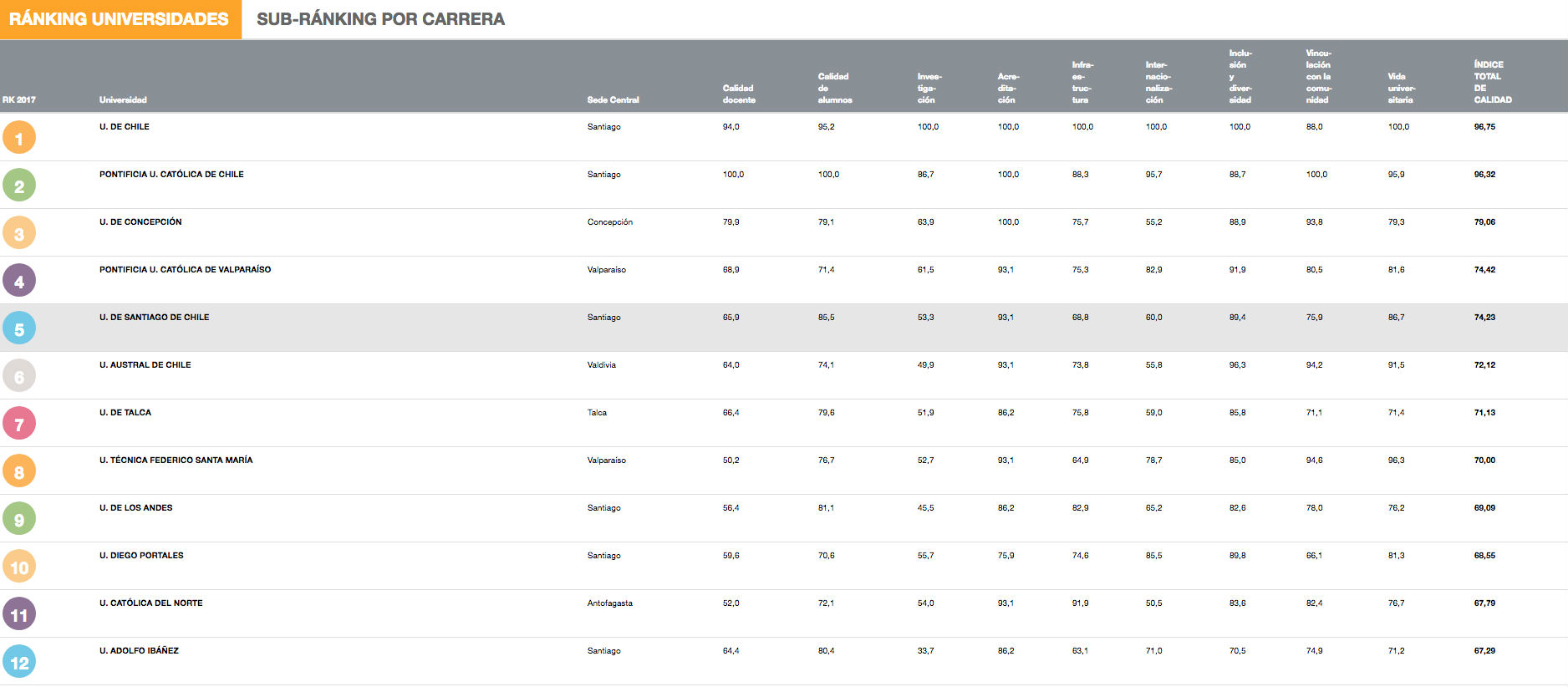Viewport: 1568px width, 687px height.
Task: Select the orange rank 8 circle badge
Action: coord(19,471)
